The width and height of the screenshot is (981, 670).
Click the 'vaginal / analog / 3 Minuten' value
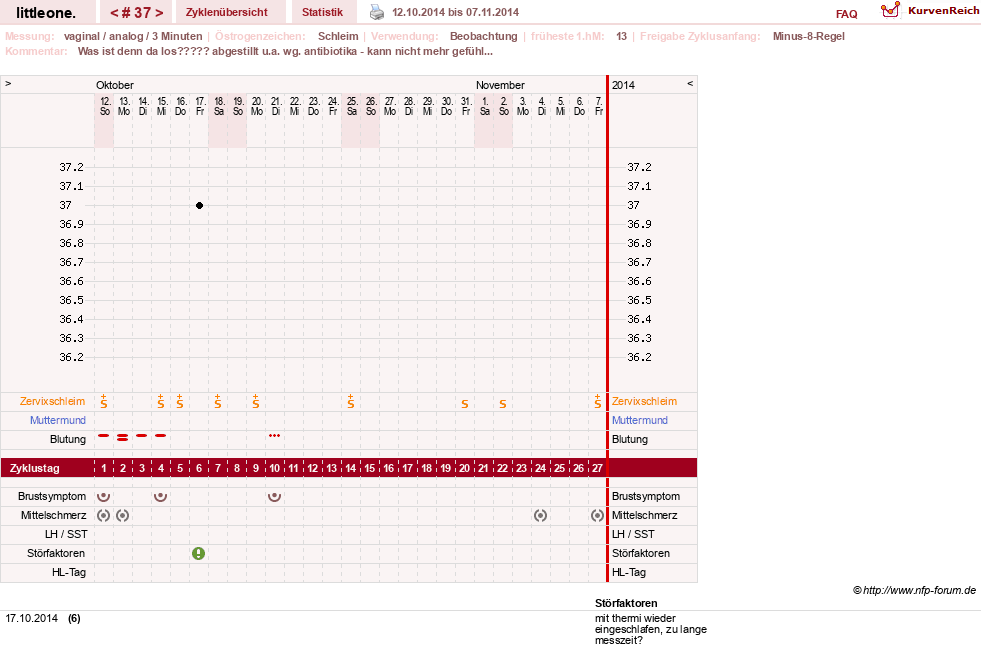pyautogui.click(x=133, y=36)
